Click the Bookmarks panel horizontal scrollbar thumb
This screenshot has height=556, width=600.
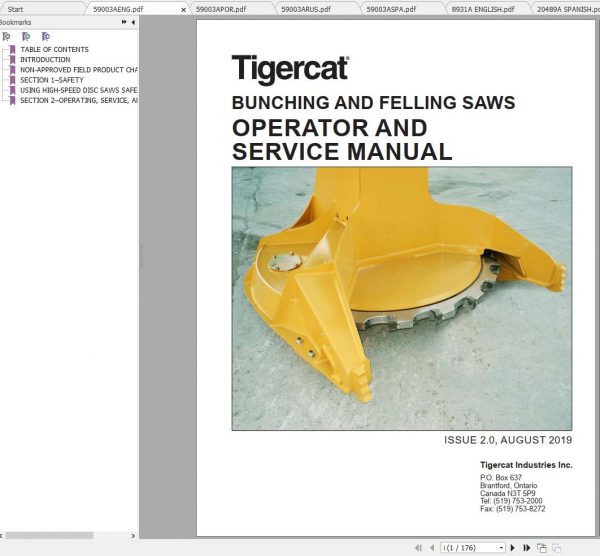click(49, 535)
